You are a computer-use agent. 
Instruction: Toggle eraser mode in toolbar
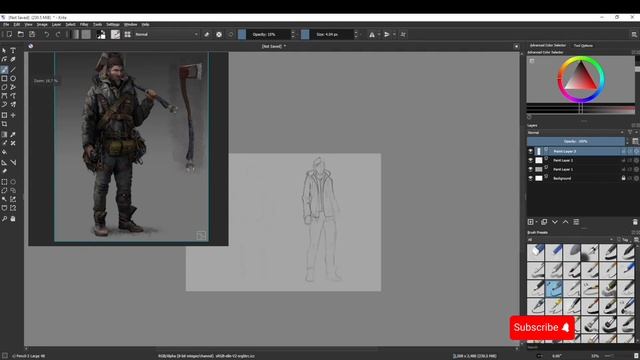click(207, 35)
